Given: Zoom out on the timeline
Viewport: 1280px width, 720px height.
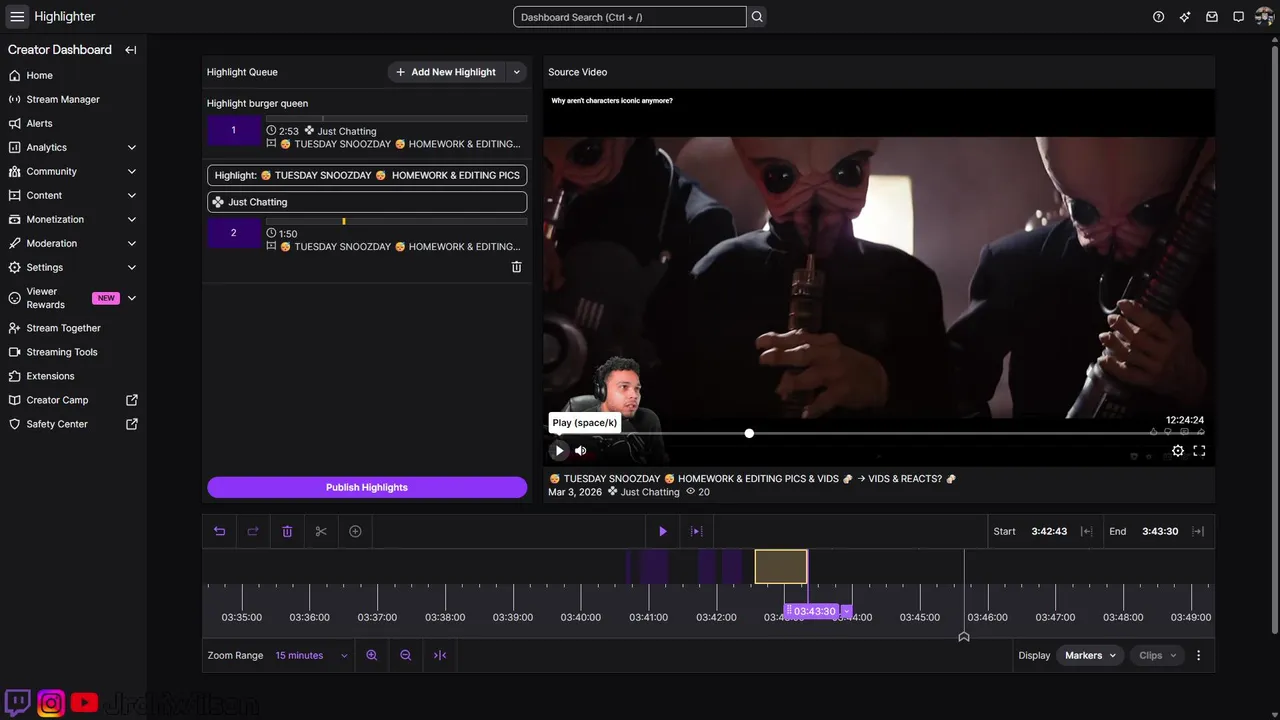Looking at the screenshot, I should pos(406,655).
